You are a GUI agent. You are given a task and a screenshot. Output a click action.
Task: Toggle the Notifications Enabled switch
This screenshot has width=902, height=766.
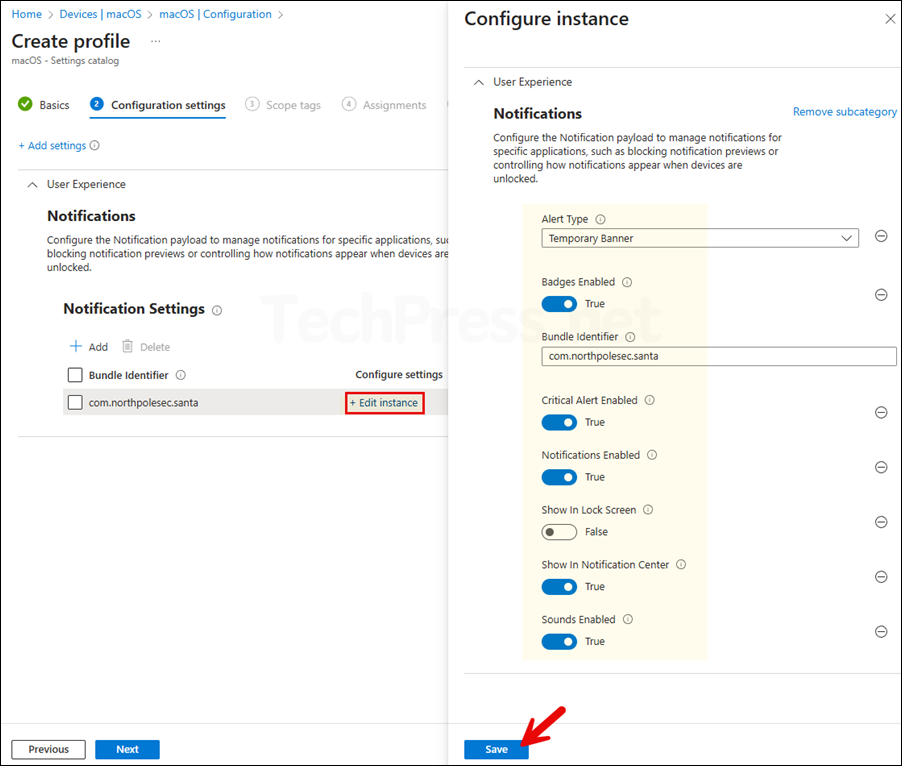[x=559, y=477]
